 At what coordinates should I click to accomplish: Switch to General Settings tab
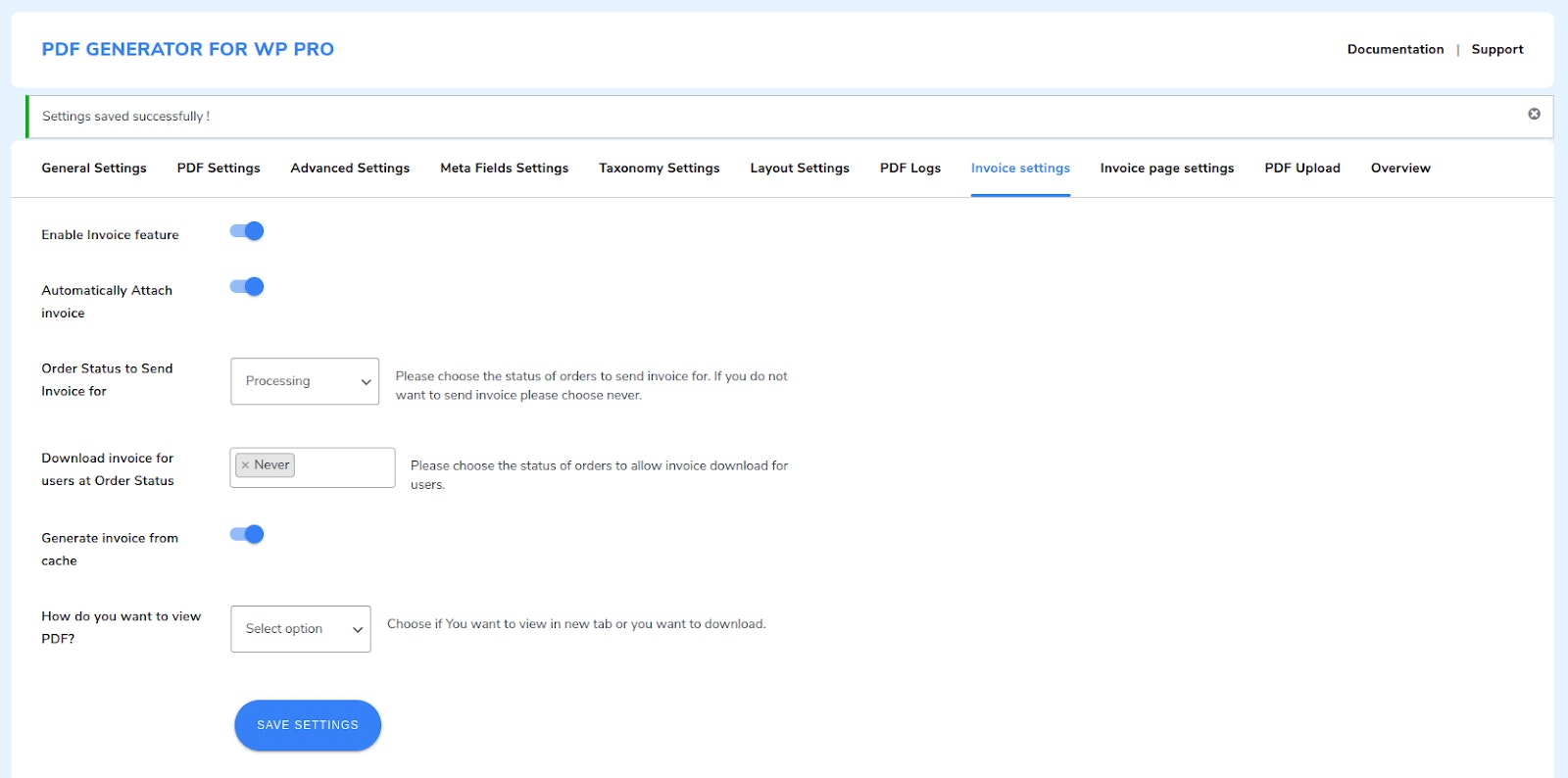pos(94,169)
